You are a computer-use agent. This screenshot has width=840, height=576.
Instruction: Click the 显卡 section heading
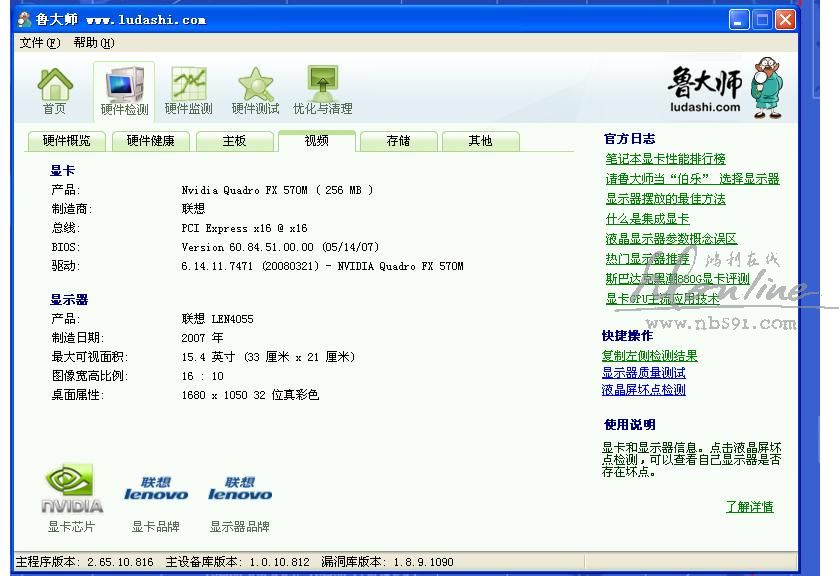point(63,171)
